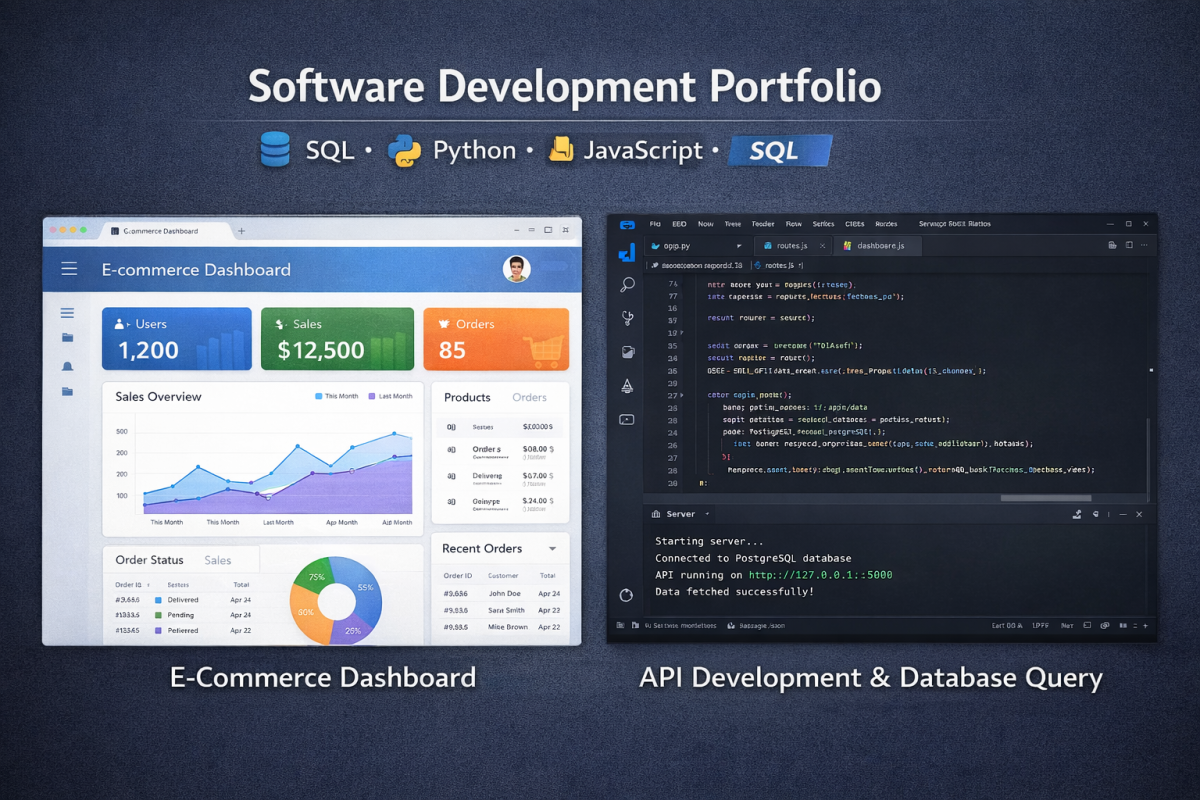The width and height of the screenshot is (1200, 800).
Task: Click the circular sync icon at the sidebar bottom
Action: pos(627,595)
